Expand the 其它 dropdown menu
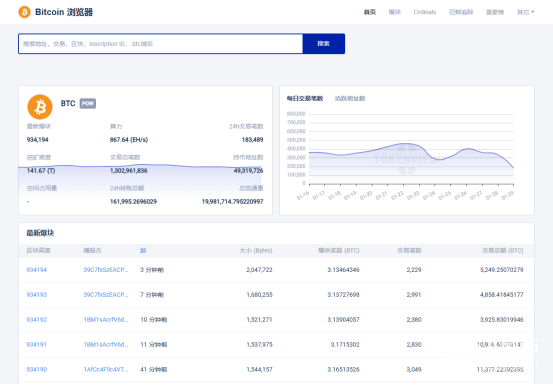 525,12
